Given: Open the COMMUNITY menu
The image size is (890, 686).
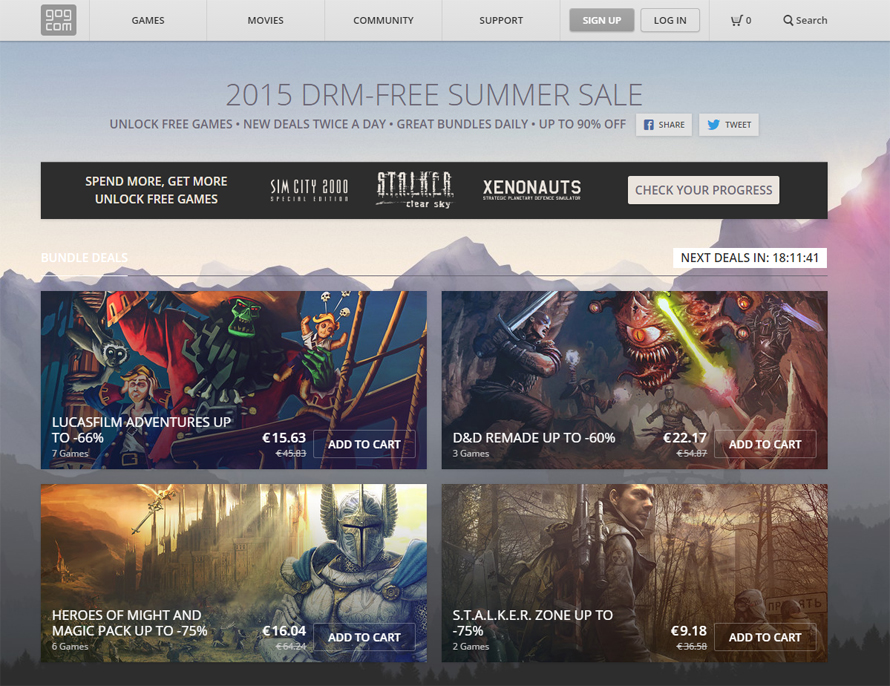Looking at the screenshot, I should [383, 20].
